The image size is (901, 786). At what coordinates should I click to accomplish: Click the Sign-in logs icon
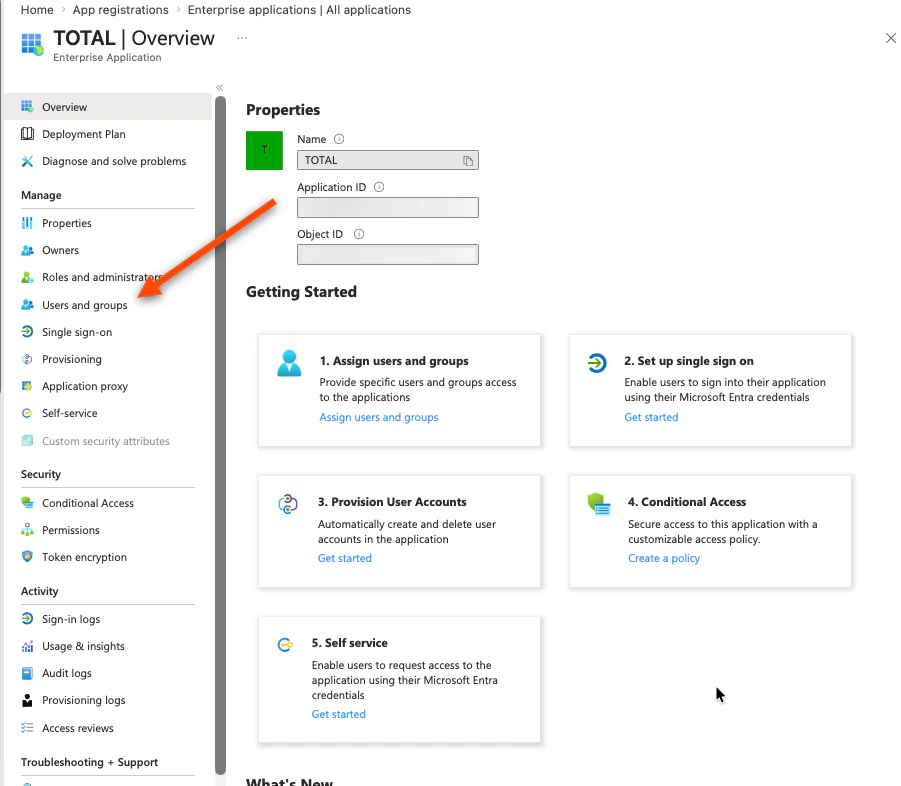27,618
